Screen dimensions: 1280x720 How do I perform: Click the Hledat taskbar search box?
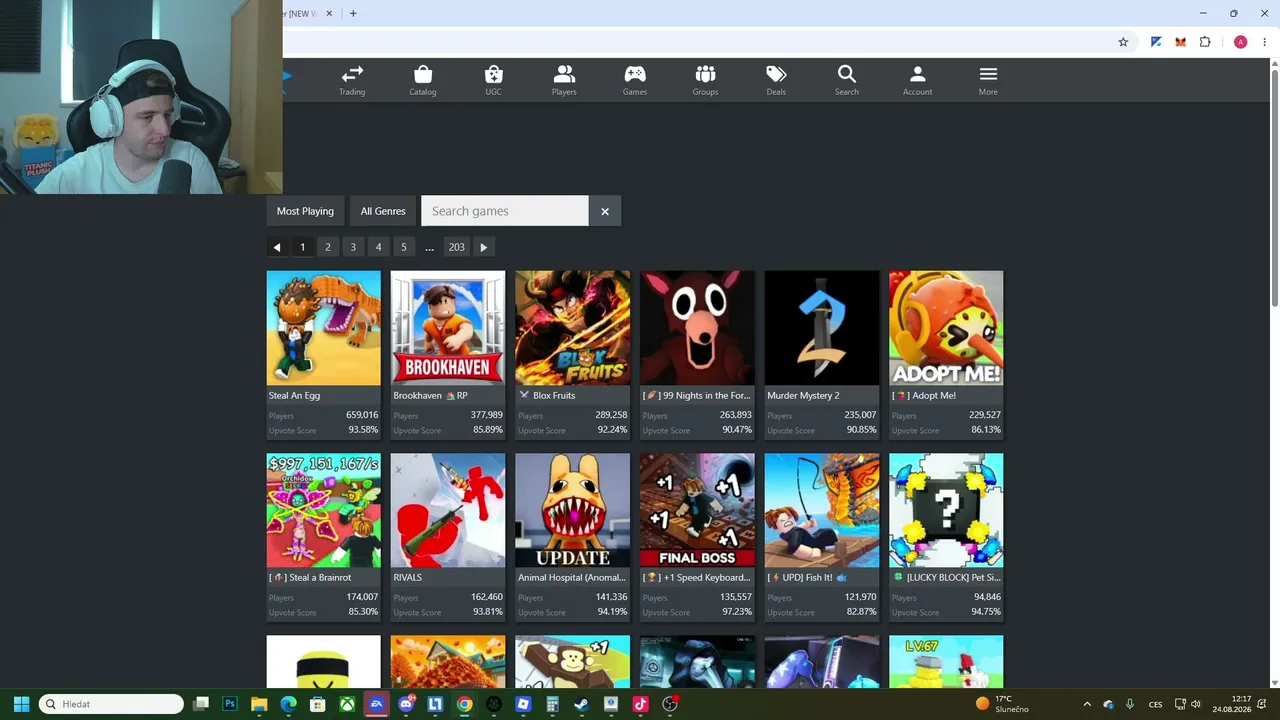pos(111,704)
